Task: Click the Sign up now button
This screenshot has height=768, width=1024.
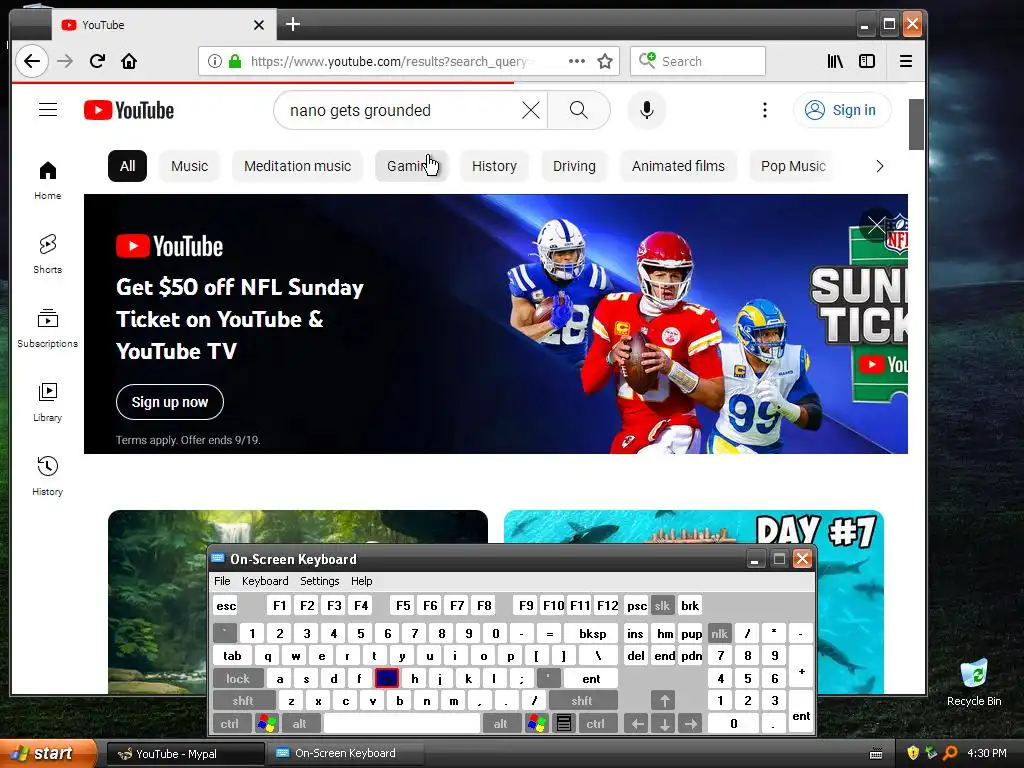Action: [x=170, y=402]
